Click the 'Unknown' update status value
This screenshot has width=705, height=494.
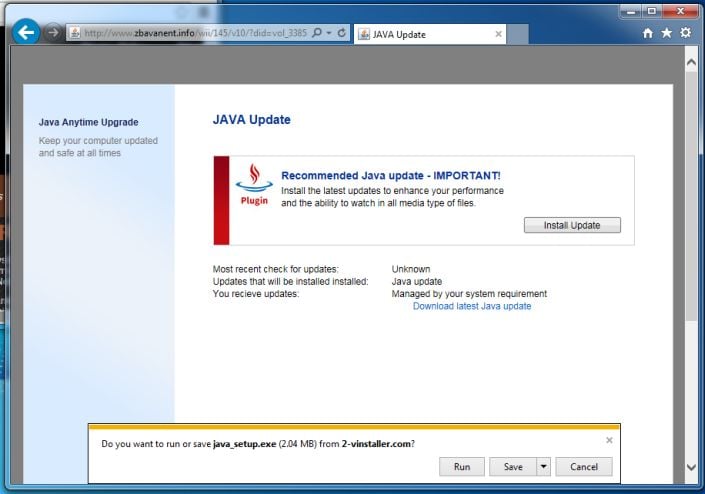pyautogui.click(x=411, y=269)
